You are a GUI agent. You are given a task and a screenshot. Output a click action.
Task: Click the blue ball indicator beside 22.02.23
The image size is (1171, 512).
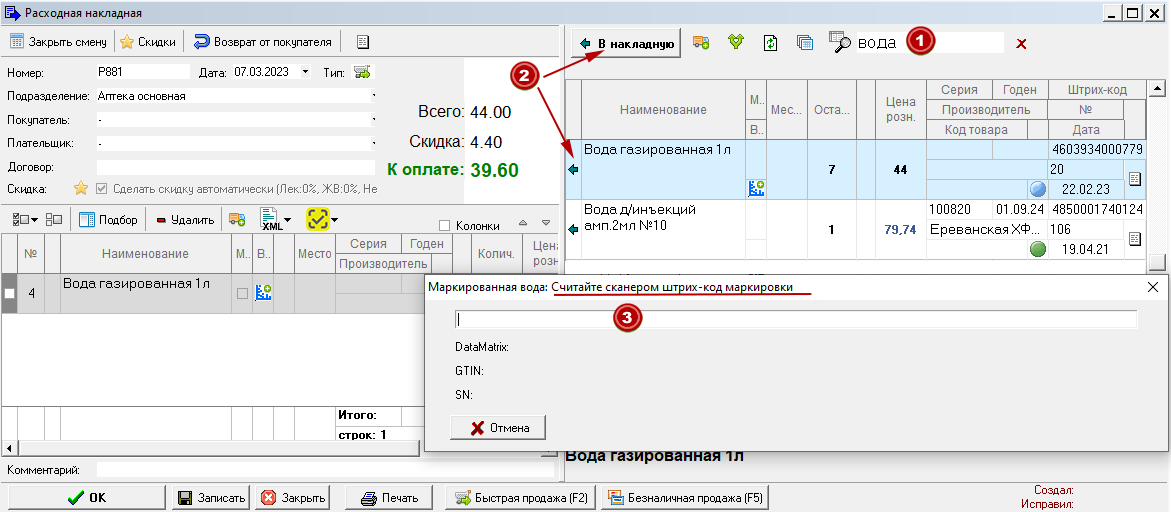click(x=1037, y=190)
